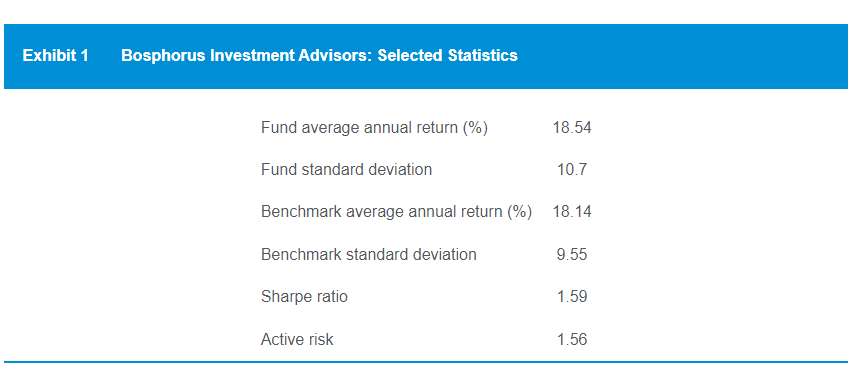The height and width of the screenshot is (377, 857).
Task: Select the value 18.14
Action: [x=572, y=211]
